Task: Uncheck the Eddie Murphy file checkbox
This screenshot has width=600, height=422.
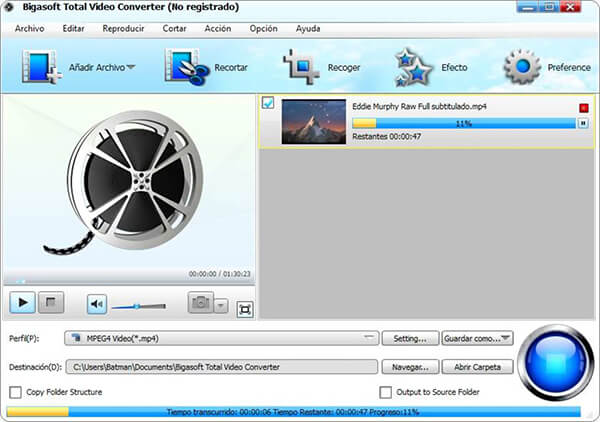Action: pyautogui.click(x=268, y=103)
